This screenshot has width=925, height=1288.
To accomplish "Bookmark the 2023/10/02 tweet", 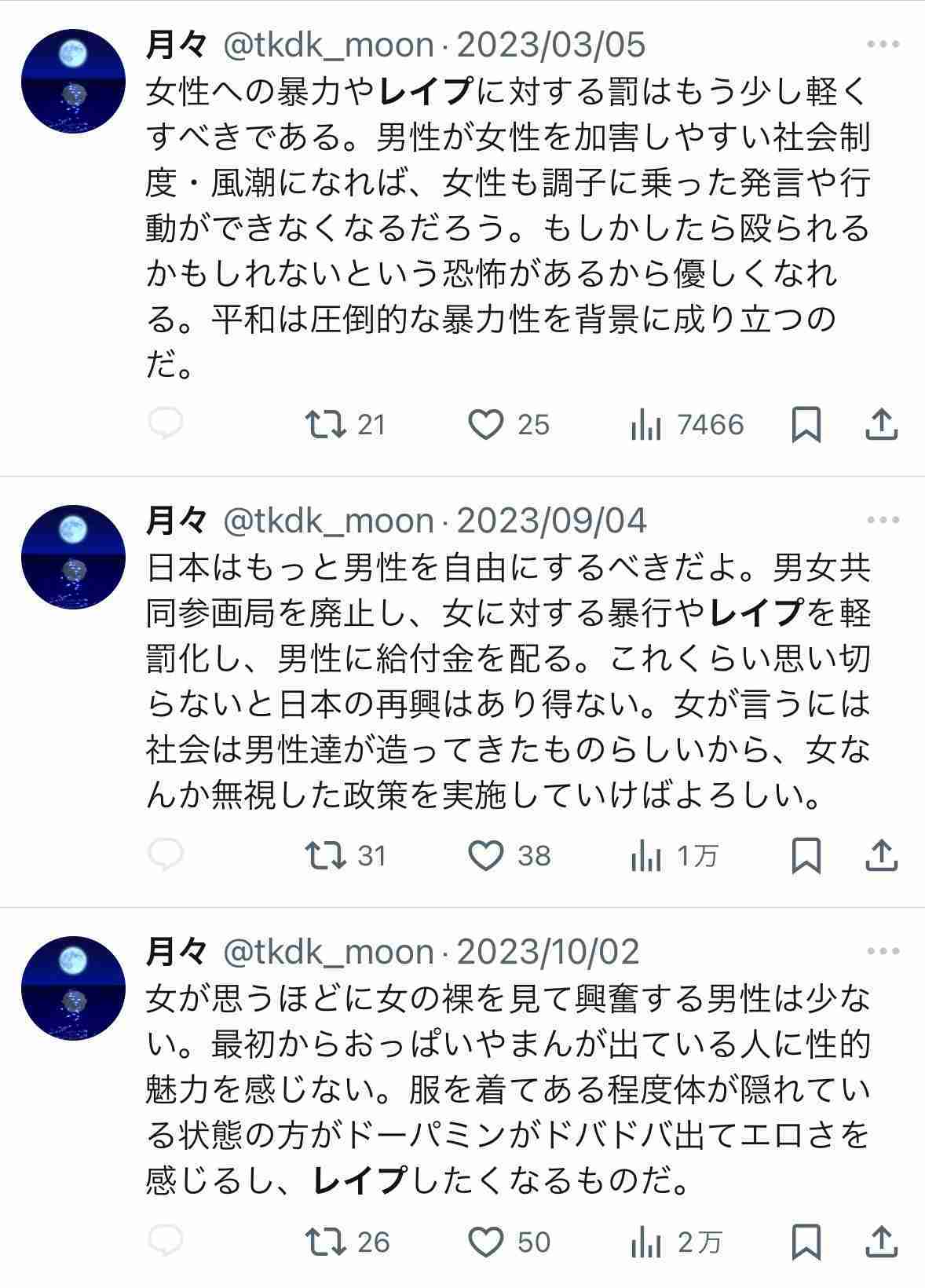I will pos(806,1242).
